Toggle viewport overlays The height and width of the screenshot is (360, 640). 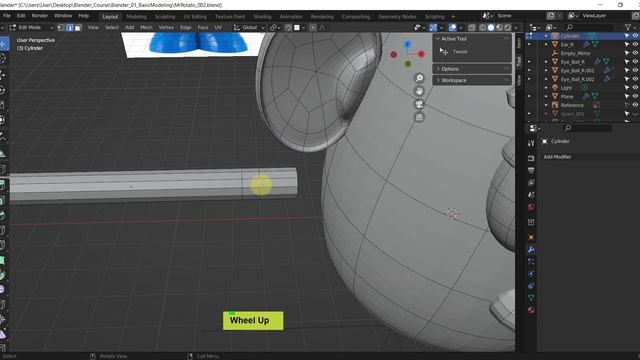pos(452,27)
